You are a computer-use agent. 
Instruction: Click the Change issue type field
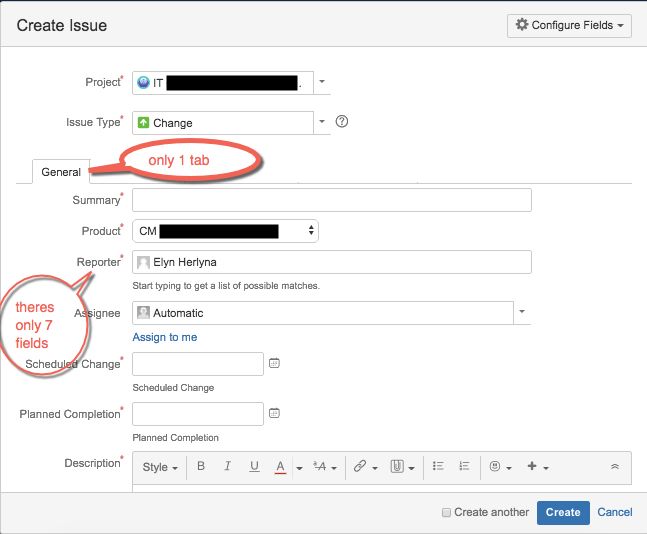click(x=223, y=123)
